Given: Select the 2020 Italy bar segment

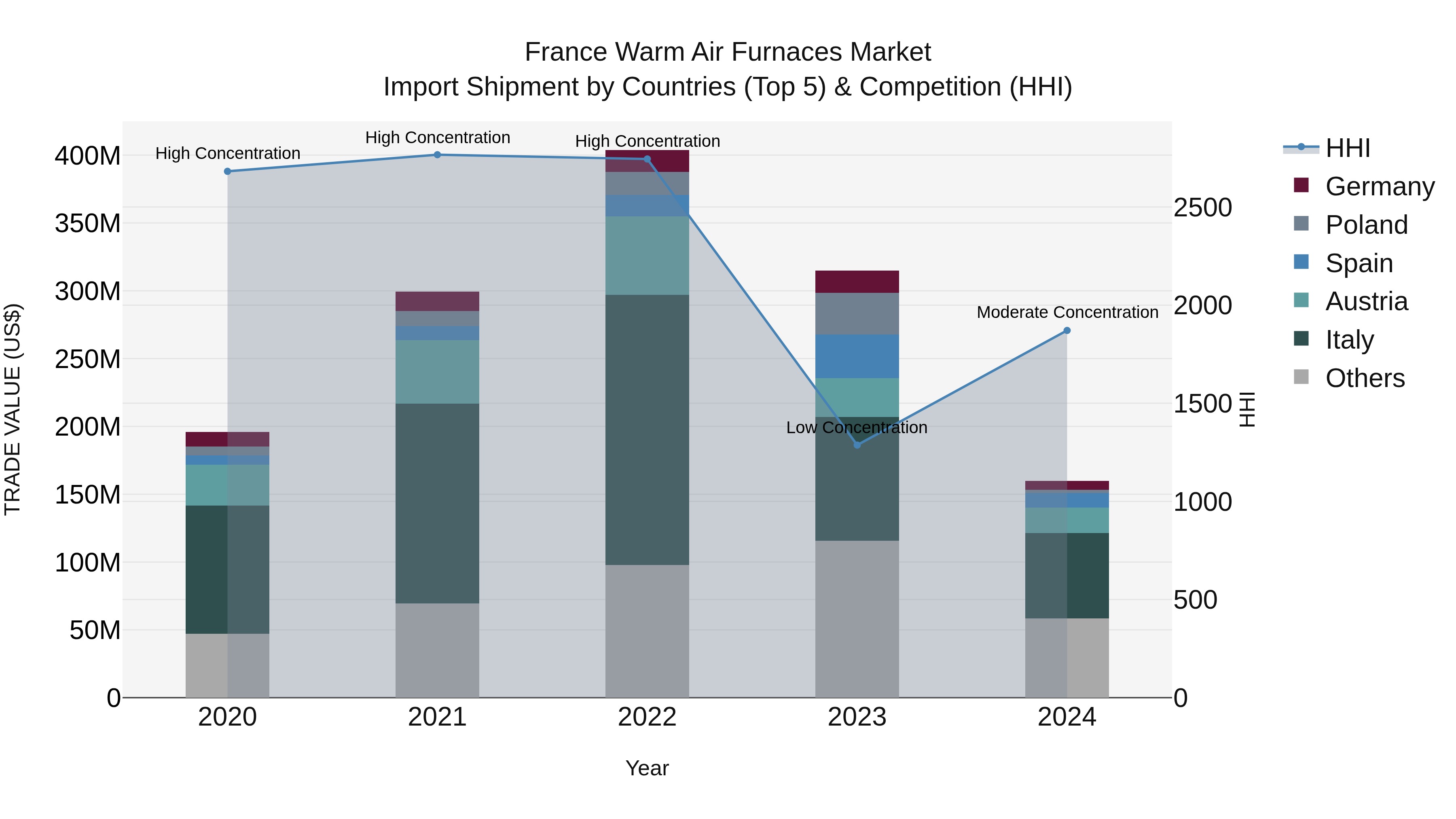Looking at the screenshot, I should [227, 570].
